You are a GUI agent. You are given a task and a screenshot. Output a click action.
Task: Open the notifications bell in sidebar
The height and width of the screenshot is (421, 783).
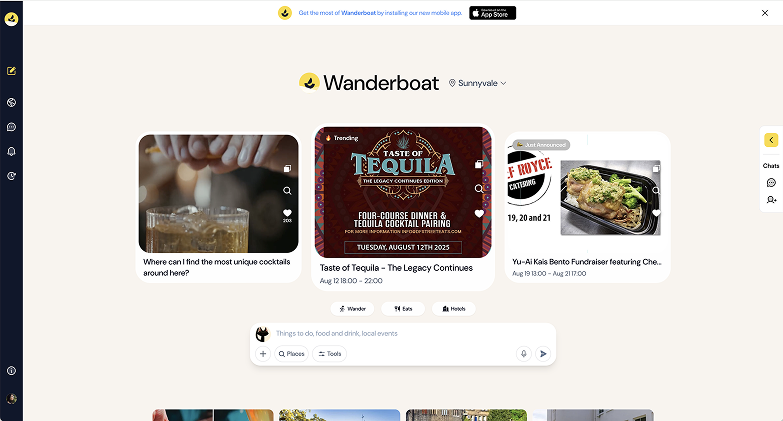pyautogui.click(x=11, y=151)
